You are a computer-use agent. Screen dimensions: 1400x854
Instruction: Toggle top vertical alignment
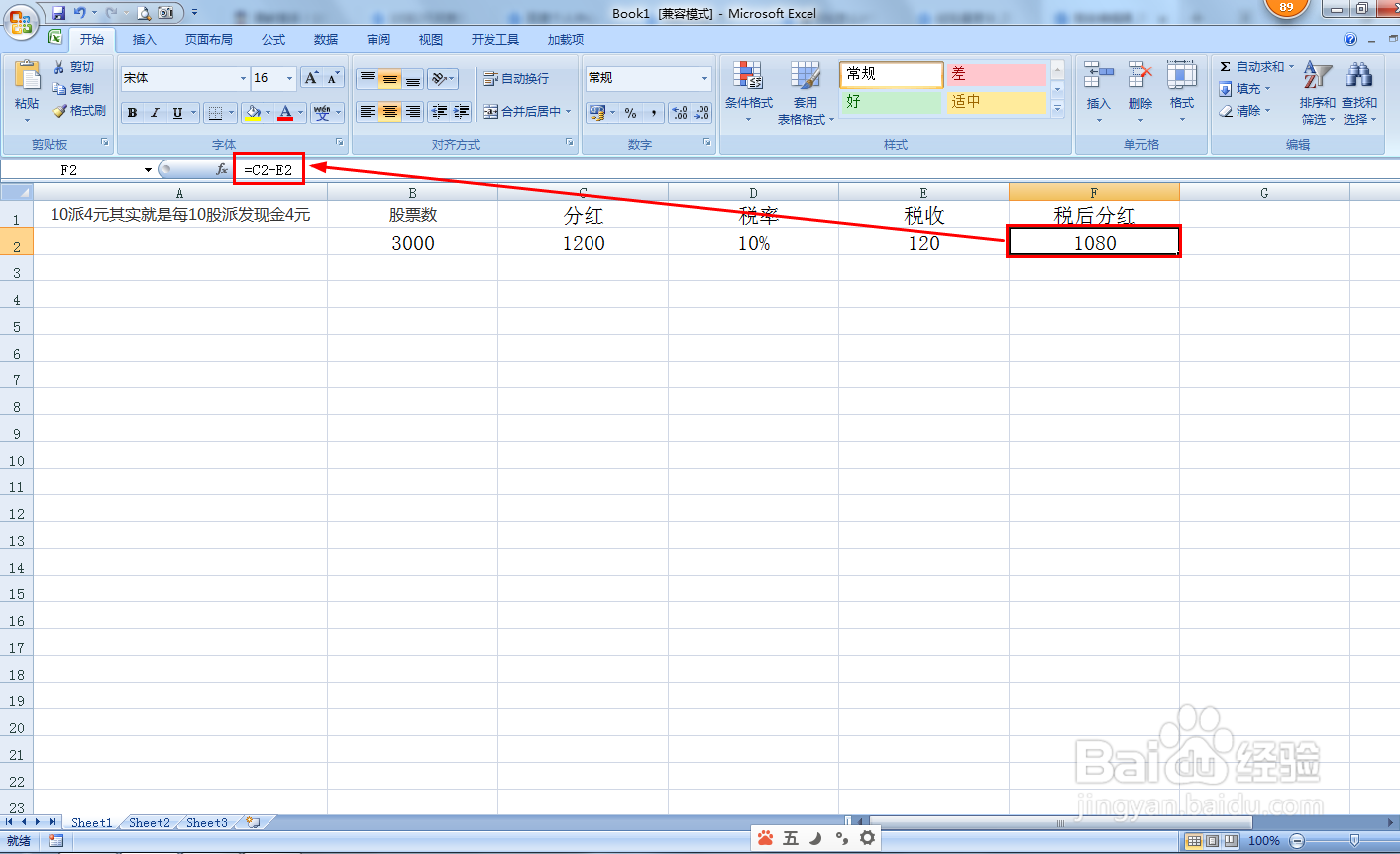(x=368, y=79)
